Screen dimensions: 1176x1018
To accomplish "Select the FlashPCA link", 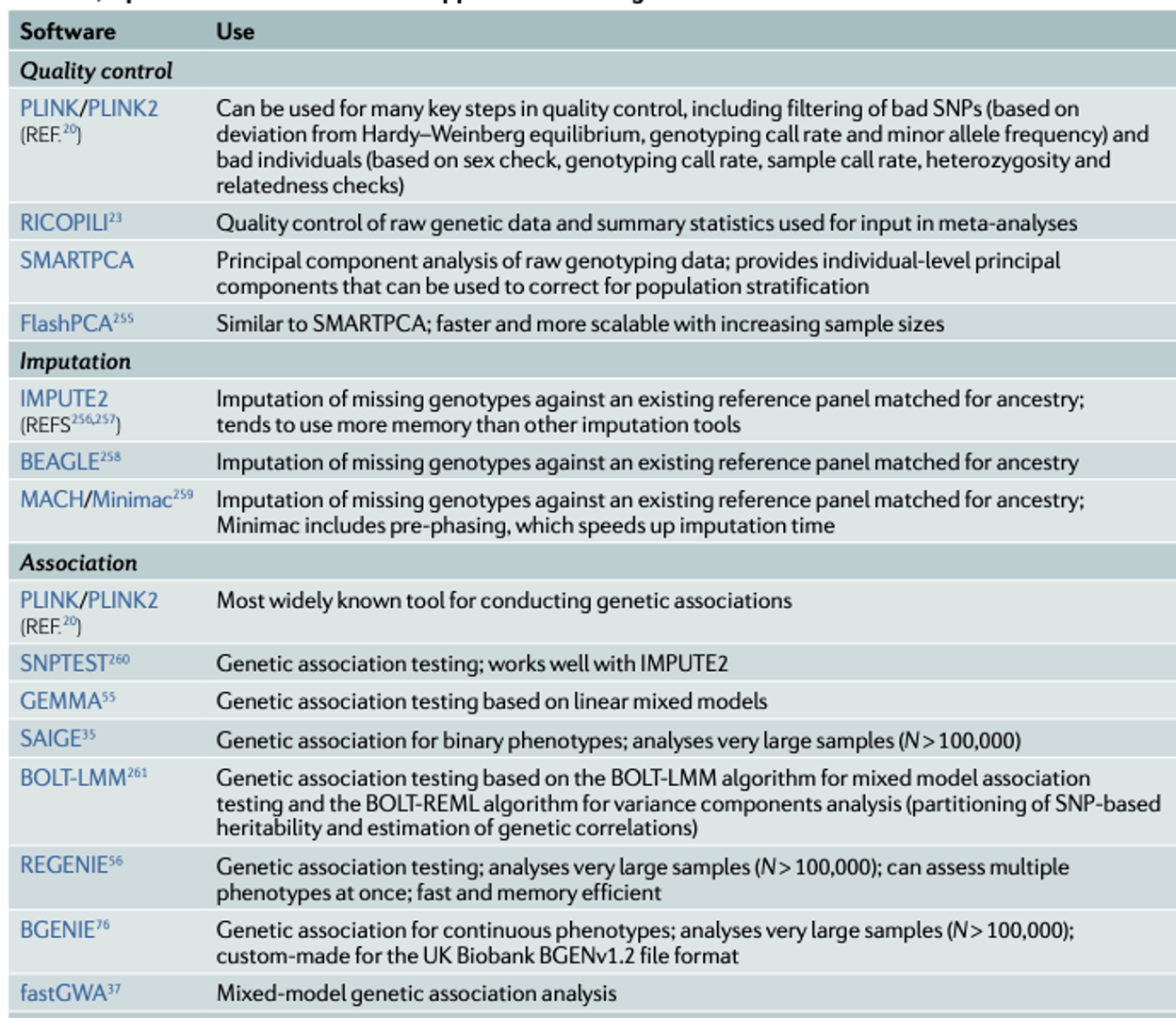I will click(66, 323).
